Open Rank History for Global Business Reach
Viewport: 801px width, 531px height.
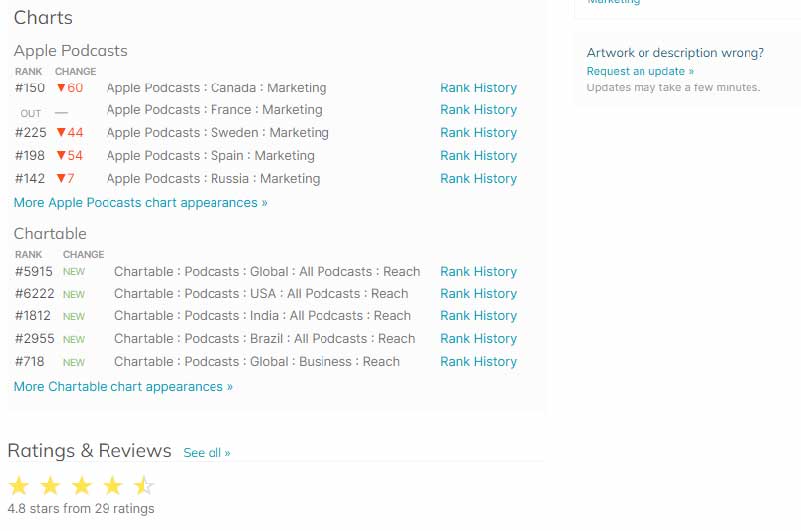point(478,362)
